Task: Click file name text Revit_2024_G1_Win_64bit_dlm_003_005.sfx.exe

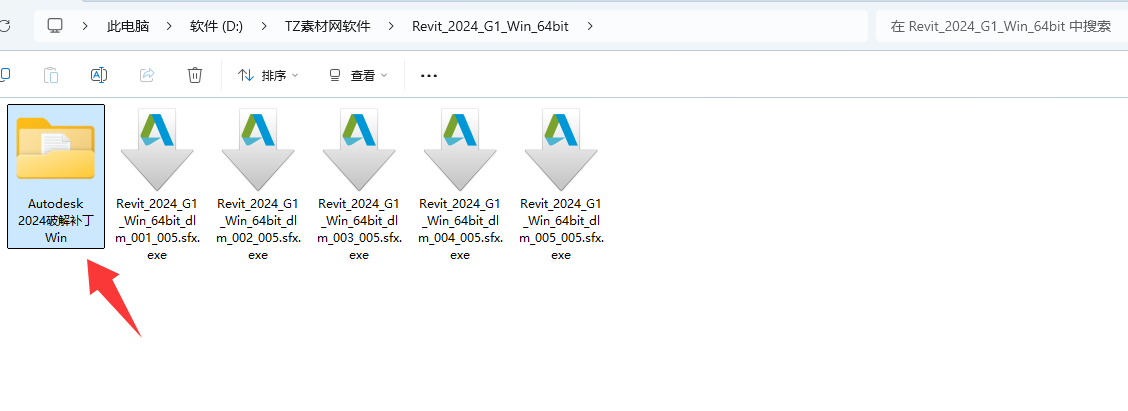Action: click(358, 229)
